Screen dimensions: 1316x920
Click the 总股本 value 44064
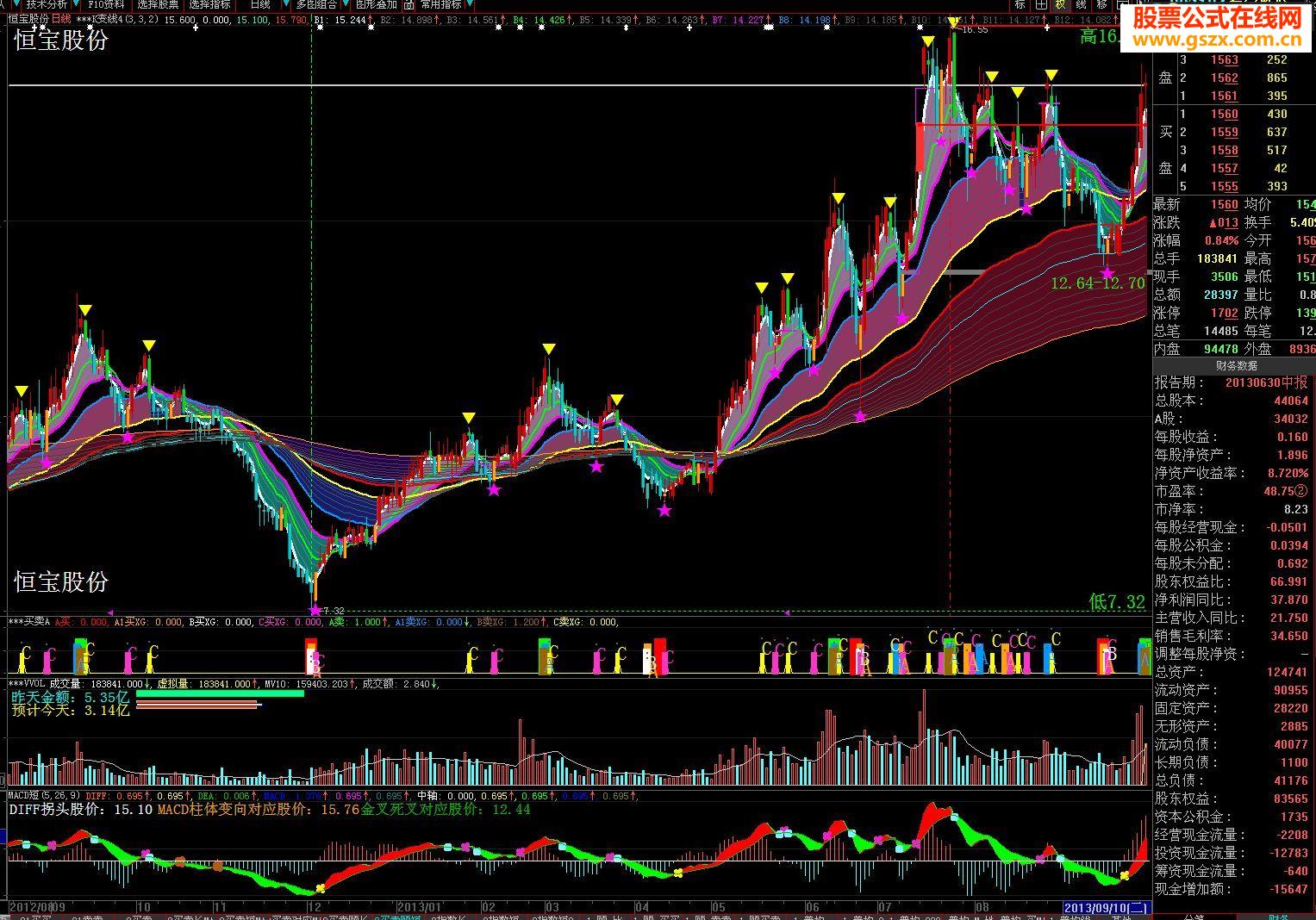tap(1290, 401)
